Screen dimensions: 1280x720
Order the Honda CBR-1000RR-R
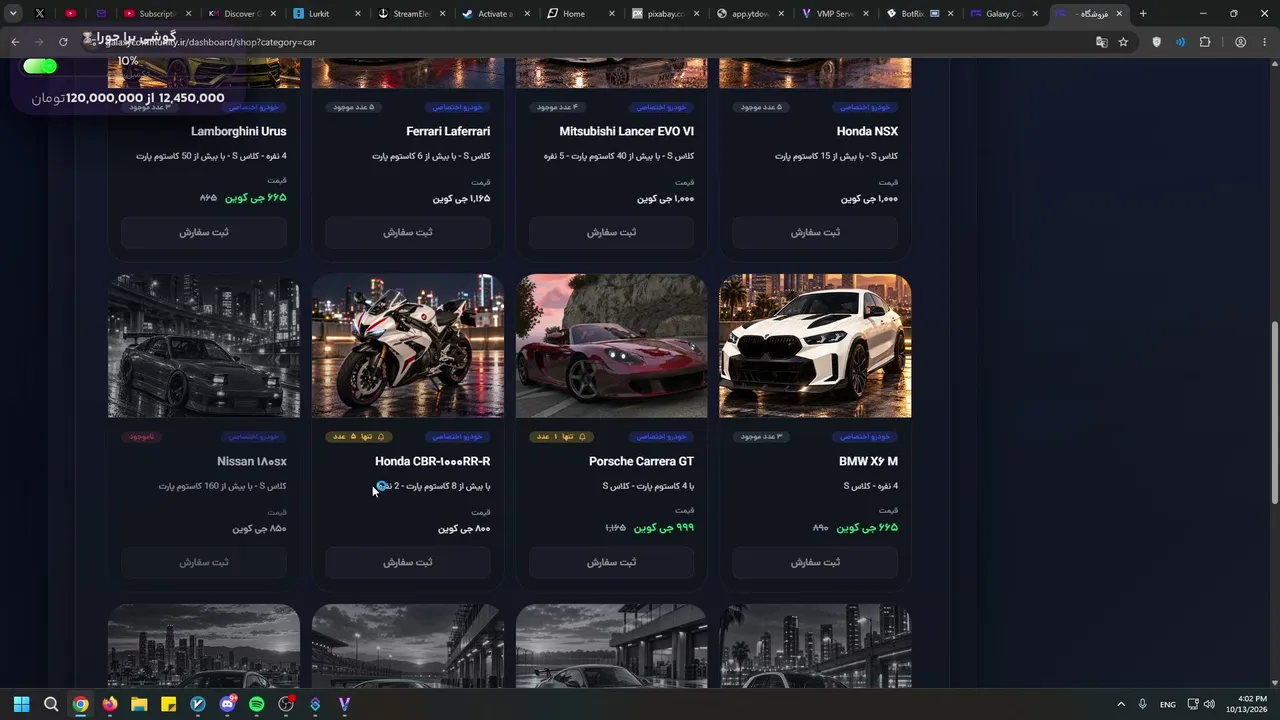[408, 562]
